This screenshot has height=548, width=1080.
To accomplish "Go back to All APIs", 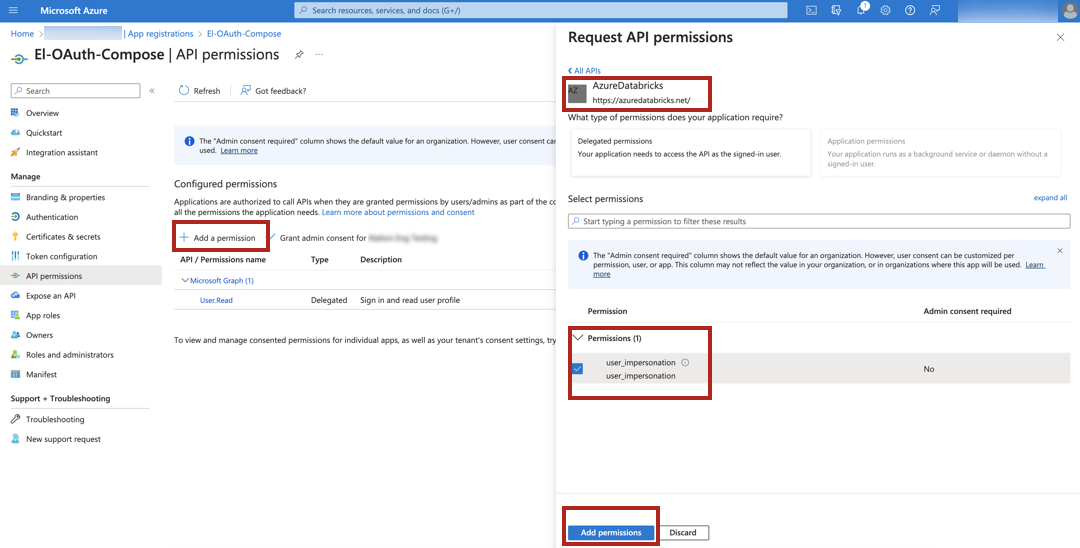I will tap(584, 70).
